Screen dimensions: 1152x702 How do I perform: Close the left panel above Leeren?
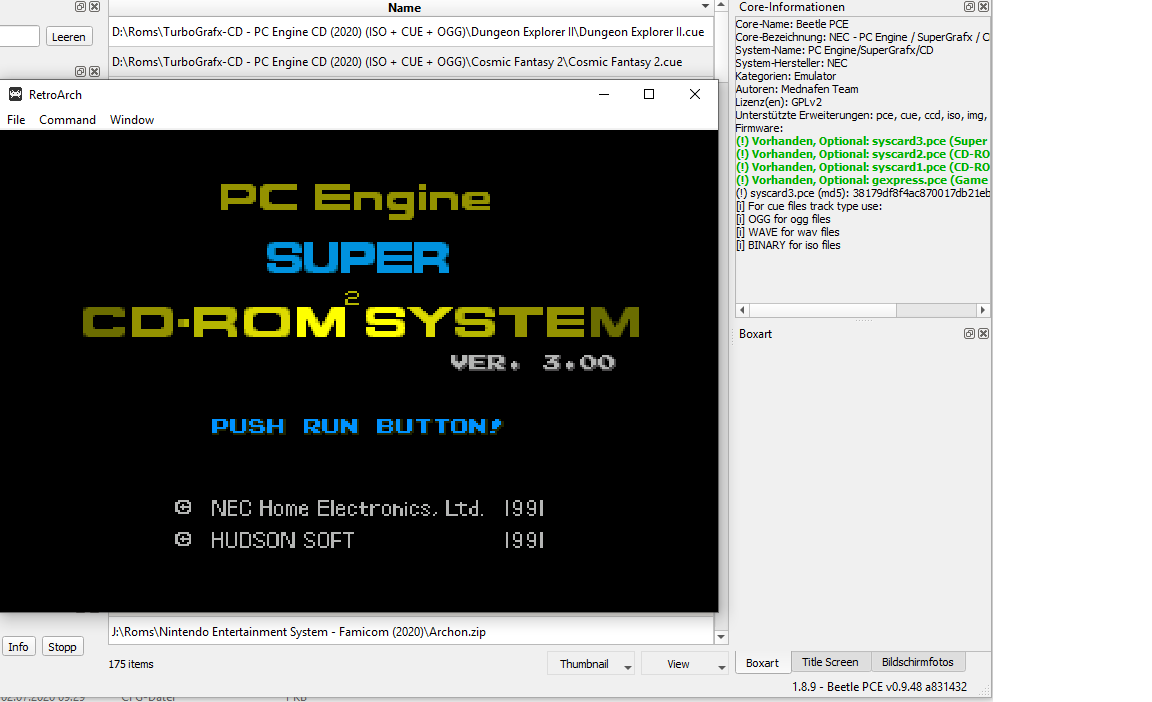(94, 7)
